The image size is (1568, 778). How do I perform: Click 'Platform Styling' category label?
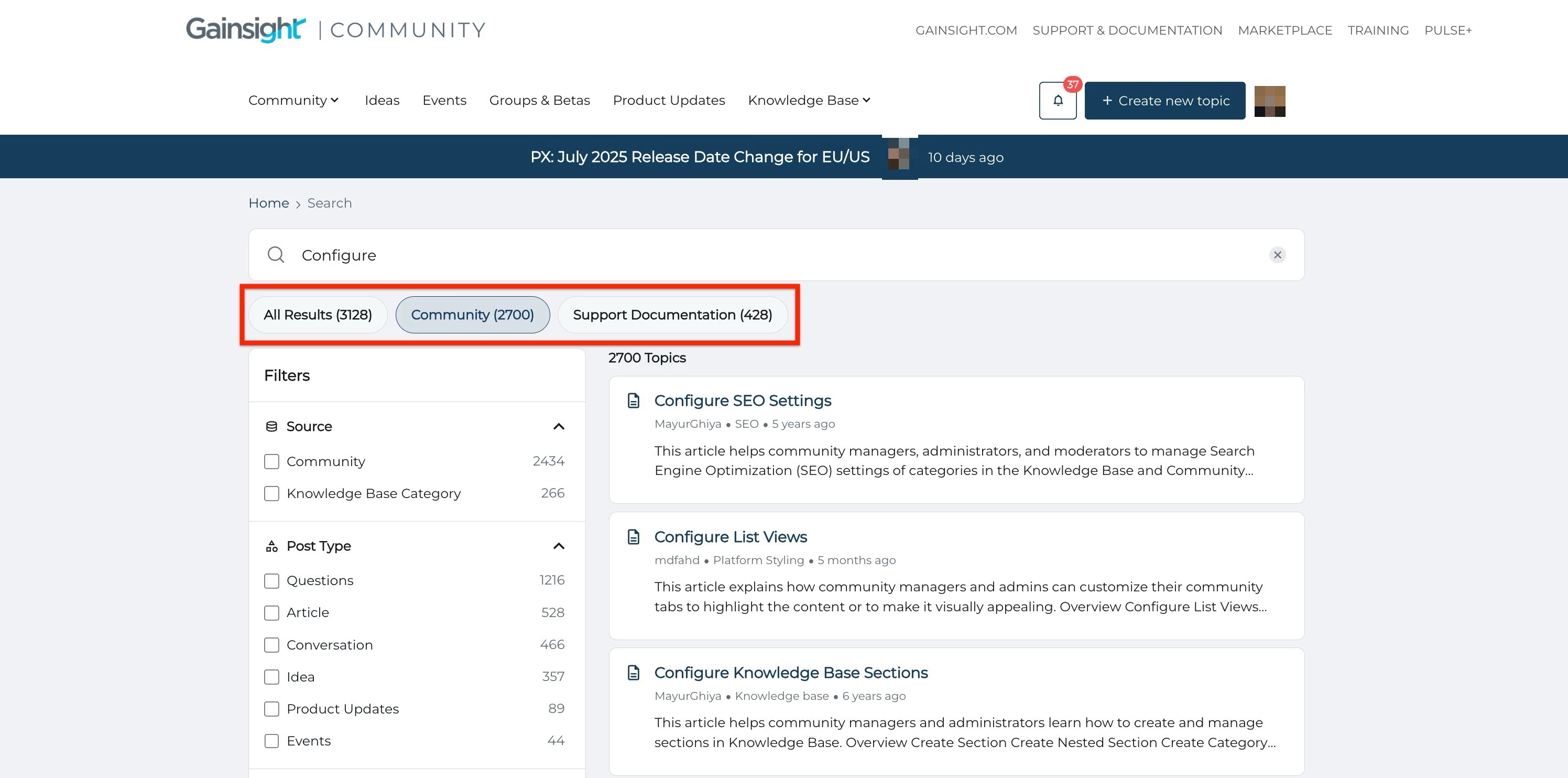pos(758,560)
